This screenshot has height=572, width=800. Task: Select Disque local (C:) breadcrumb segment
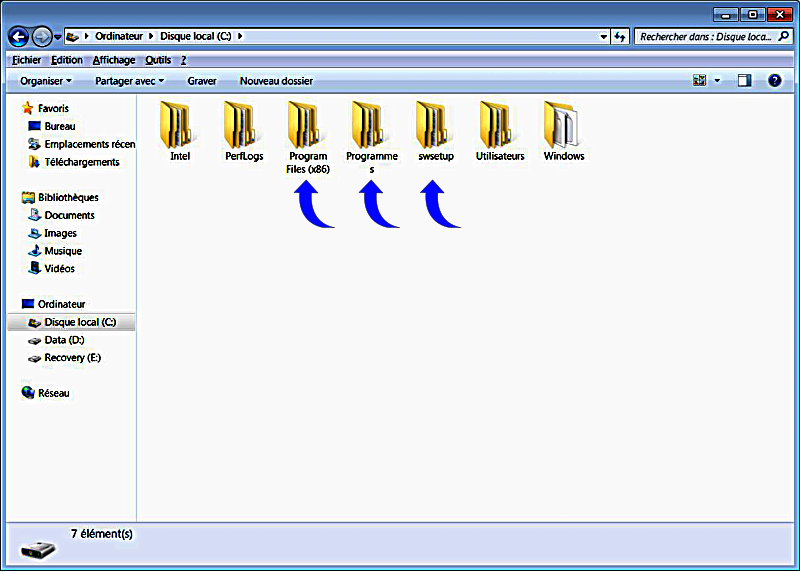(196, 36)
